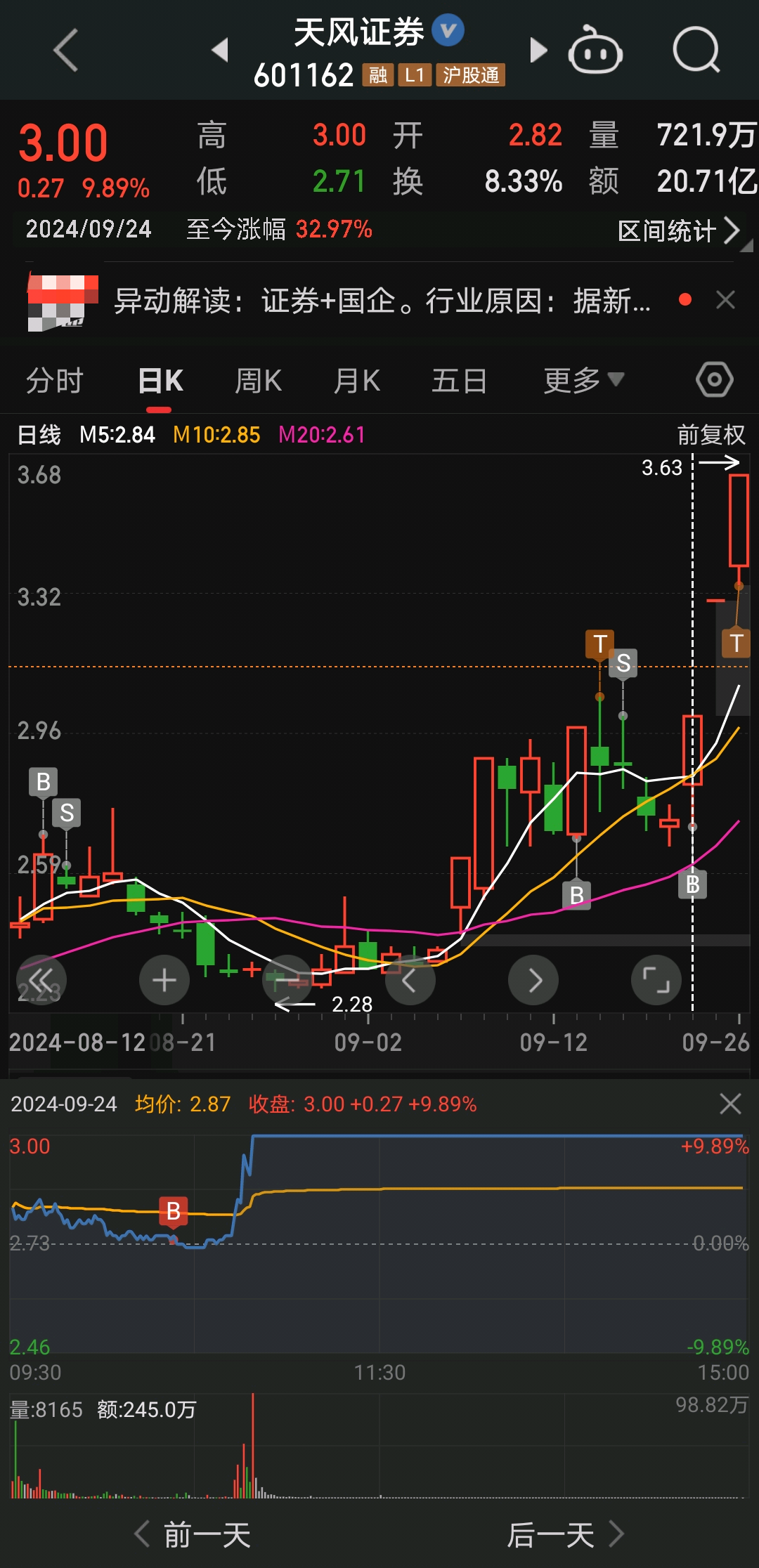Tap the red B marker on intraday chart
This screenshot has width=759, height=1568.
coord(174,1210)
